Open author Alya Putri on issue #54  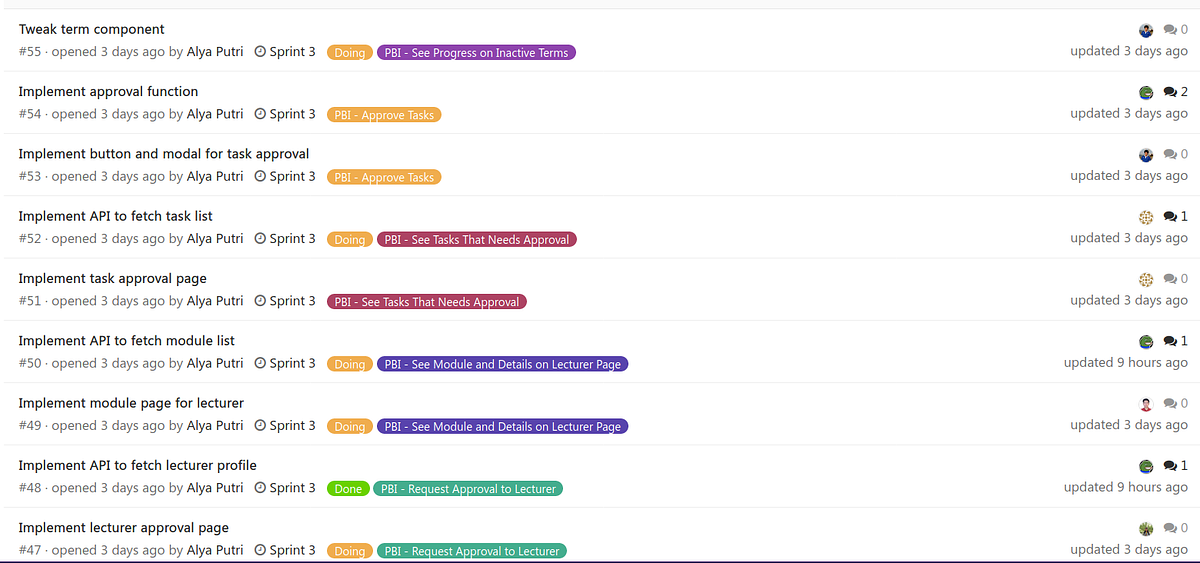(x=215, y=114)
